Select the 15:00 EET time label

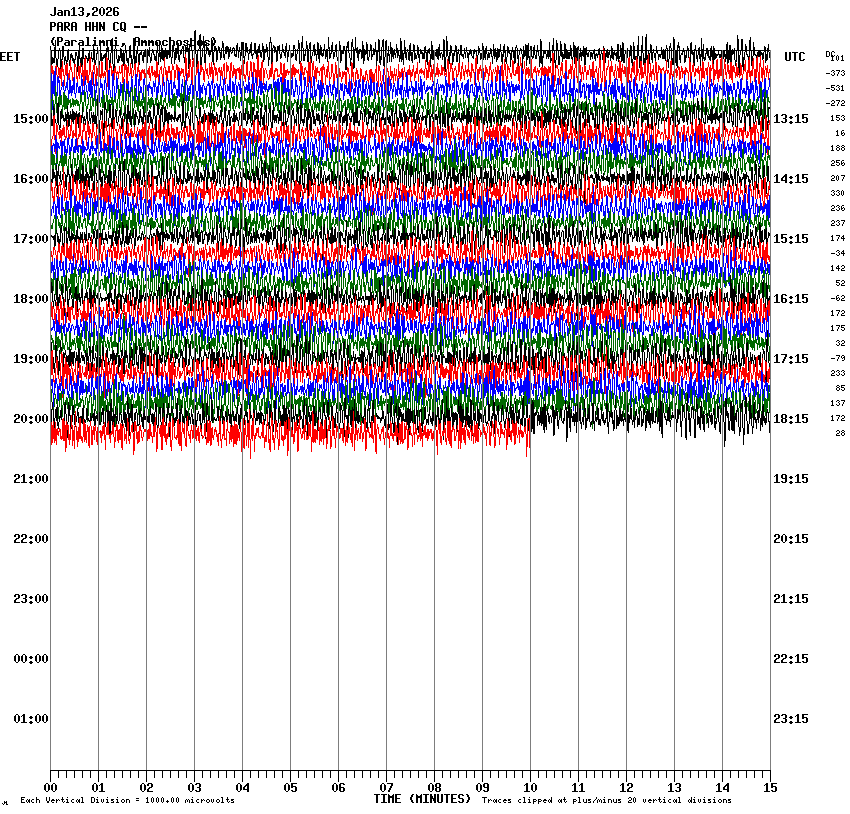pyautogui.click(x=30, y=119)
